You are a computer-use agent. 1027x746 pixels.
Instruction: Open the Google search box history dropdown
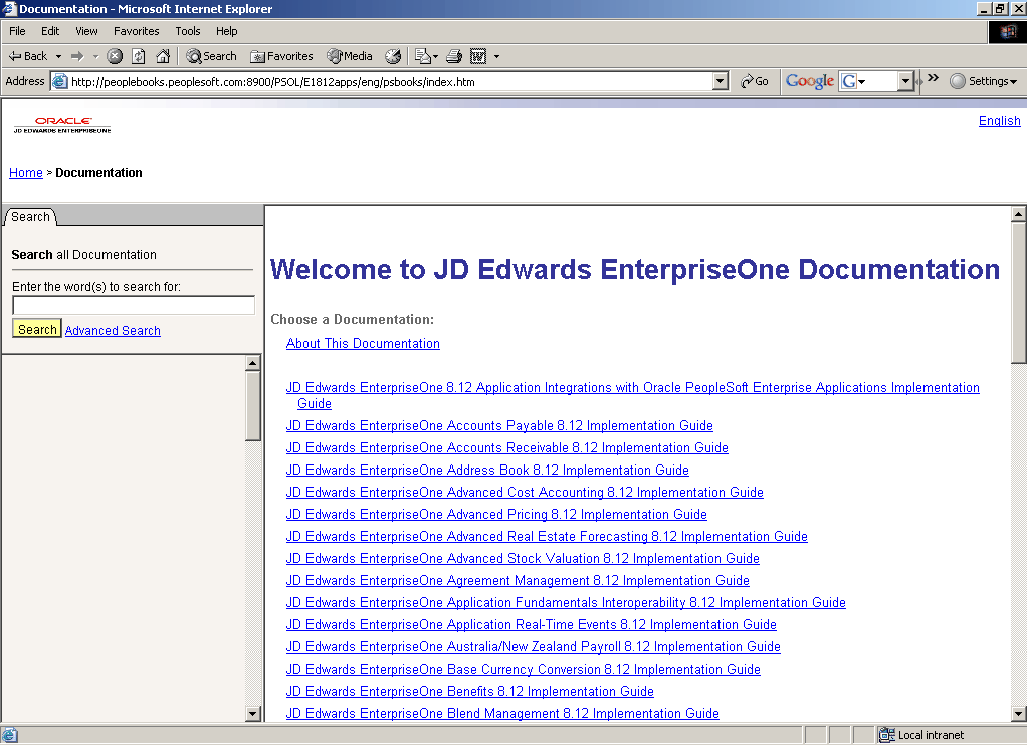point(905,81)
